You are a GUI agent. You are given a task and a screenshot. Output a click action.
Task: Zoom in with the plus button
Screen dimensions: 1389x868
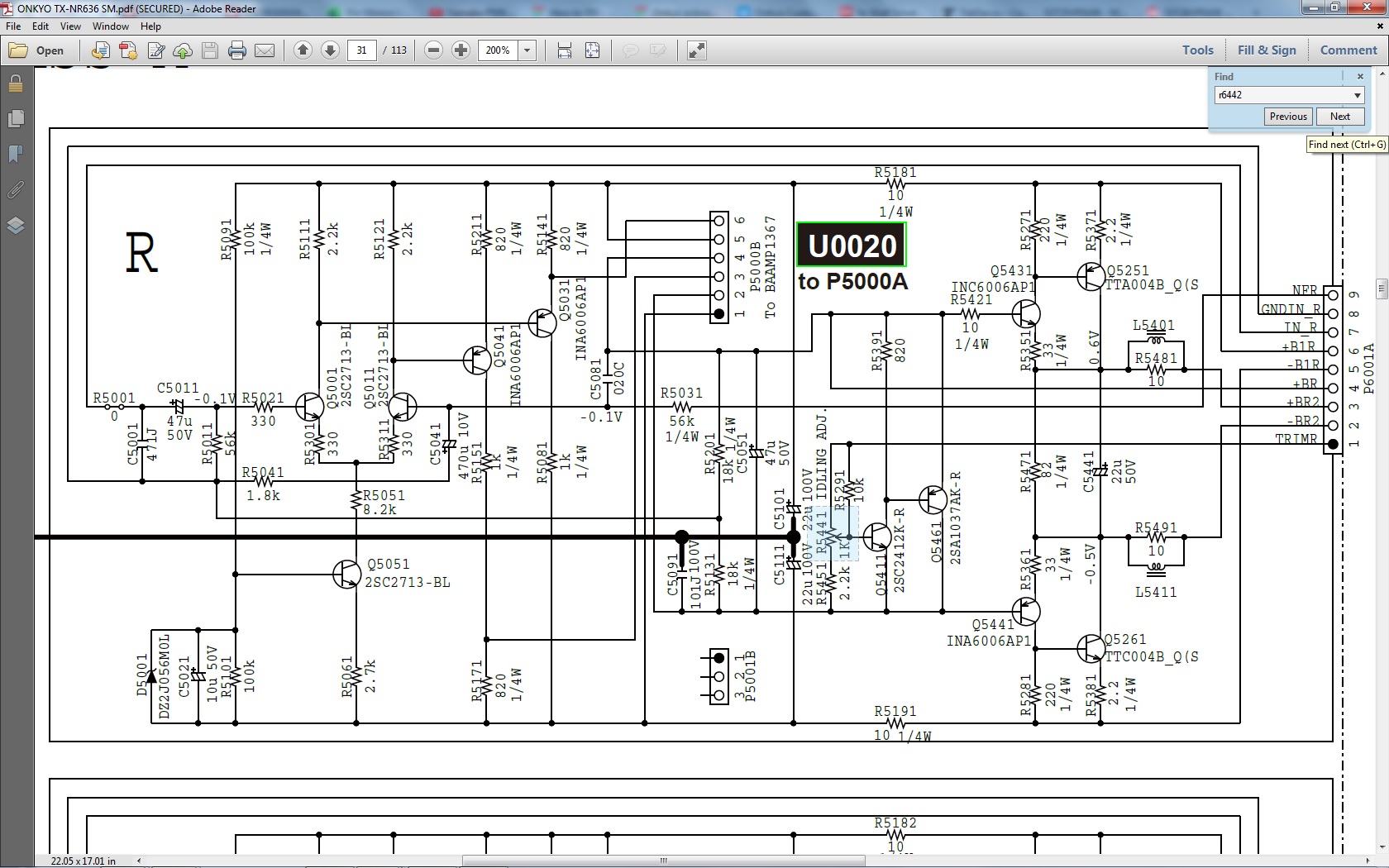point(461,50)
